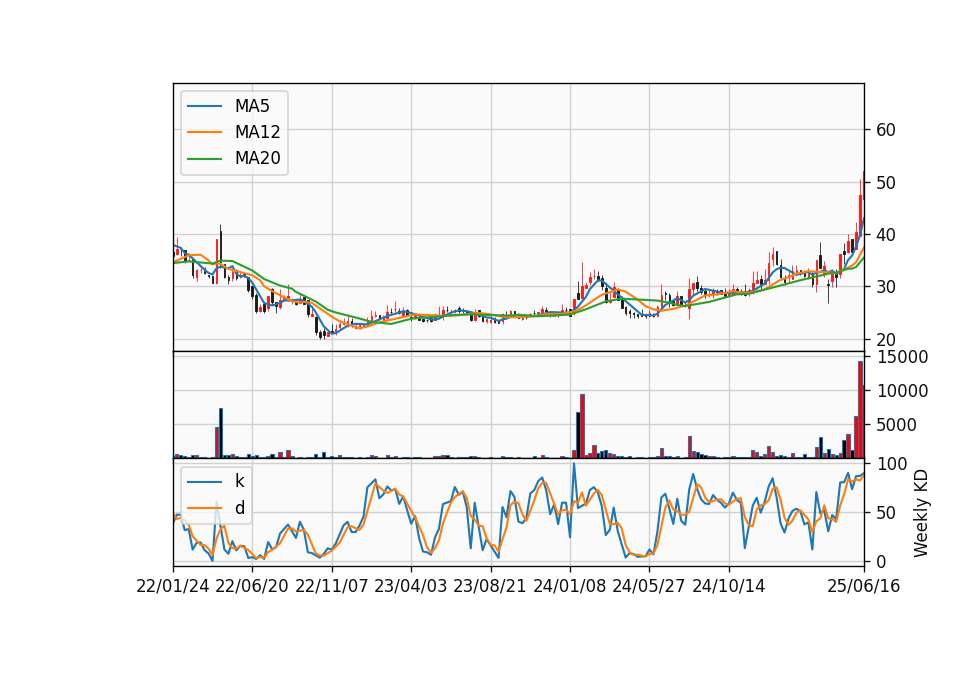Image resolution: width=960 pixels, height=690 pixels.
Task: Click the d legend entry in KD panel
Action: coord(216,508)
